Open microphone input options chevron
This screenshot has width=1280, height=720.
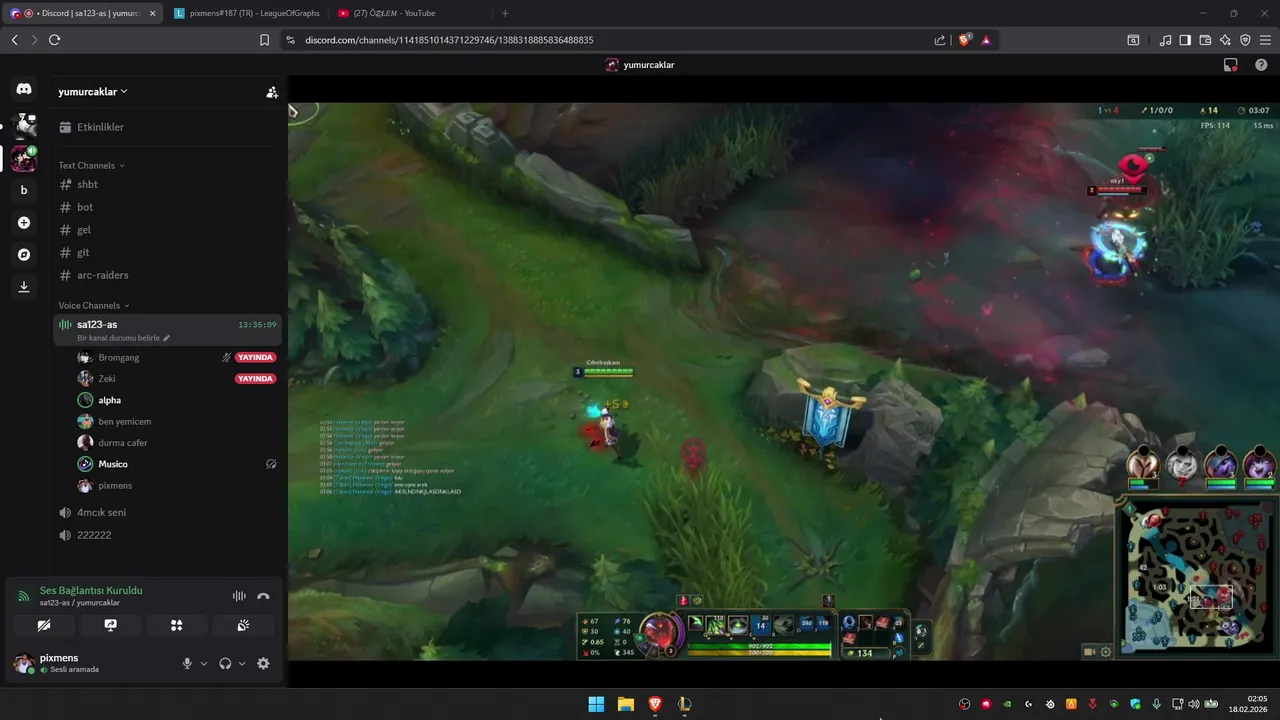[x=204, y=663]
